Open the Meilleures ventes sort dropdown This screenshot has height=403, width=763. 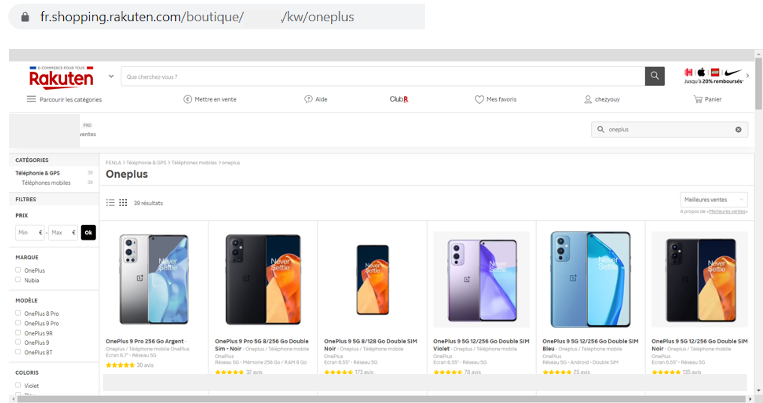pos(713,200)
